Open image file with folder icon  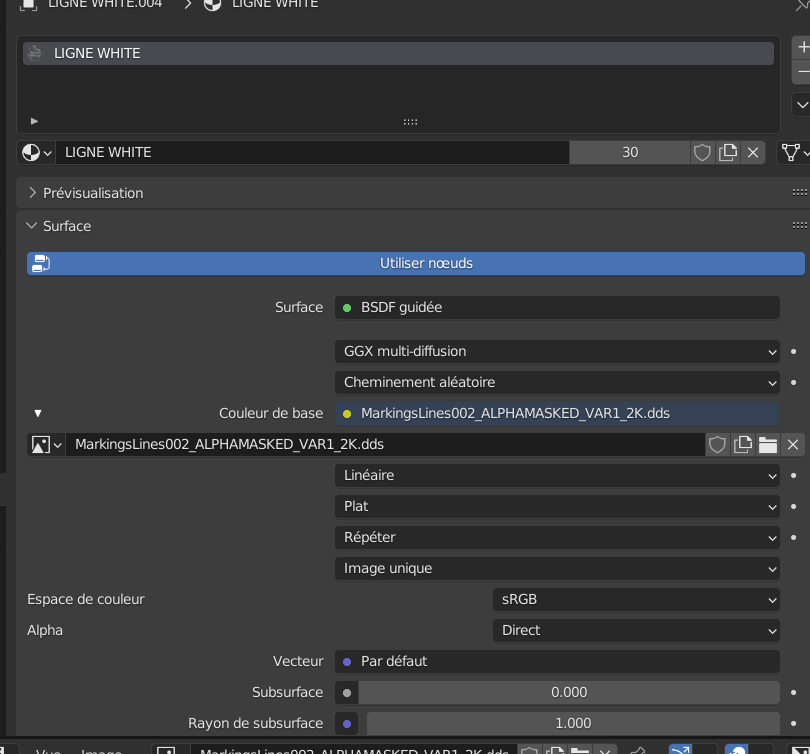(x=768, y=444)
